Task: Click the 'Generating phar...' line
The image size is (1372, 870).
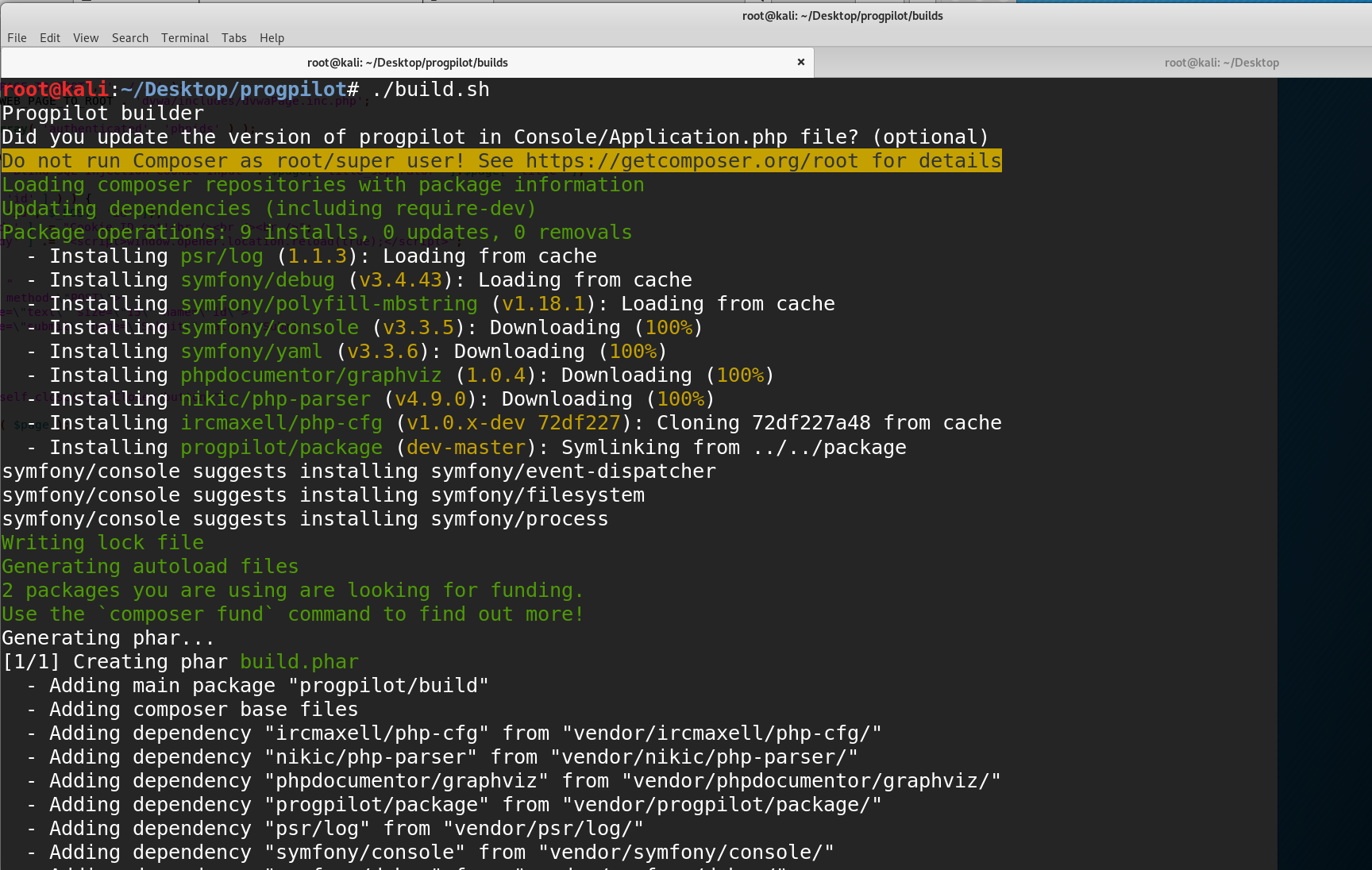Action: [109, 638]
